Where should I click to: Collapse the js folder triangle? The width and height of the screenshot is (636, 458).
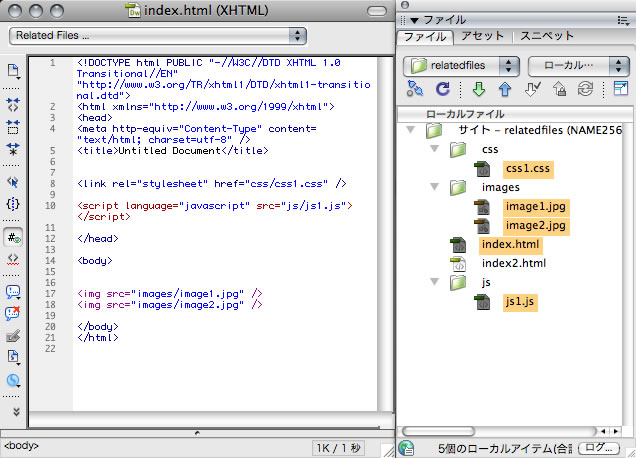434,282
